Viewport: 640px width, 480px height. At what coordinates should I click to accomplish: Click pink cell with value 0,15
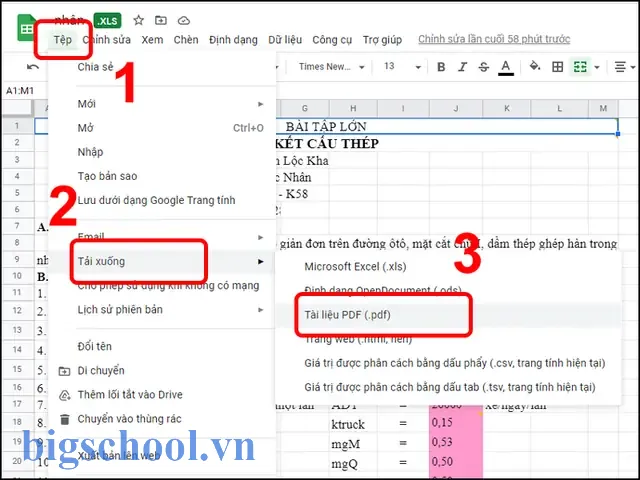click(456, 423)
